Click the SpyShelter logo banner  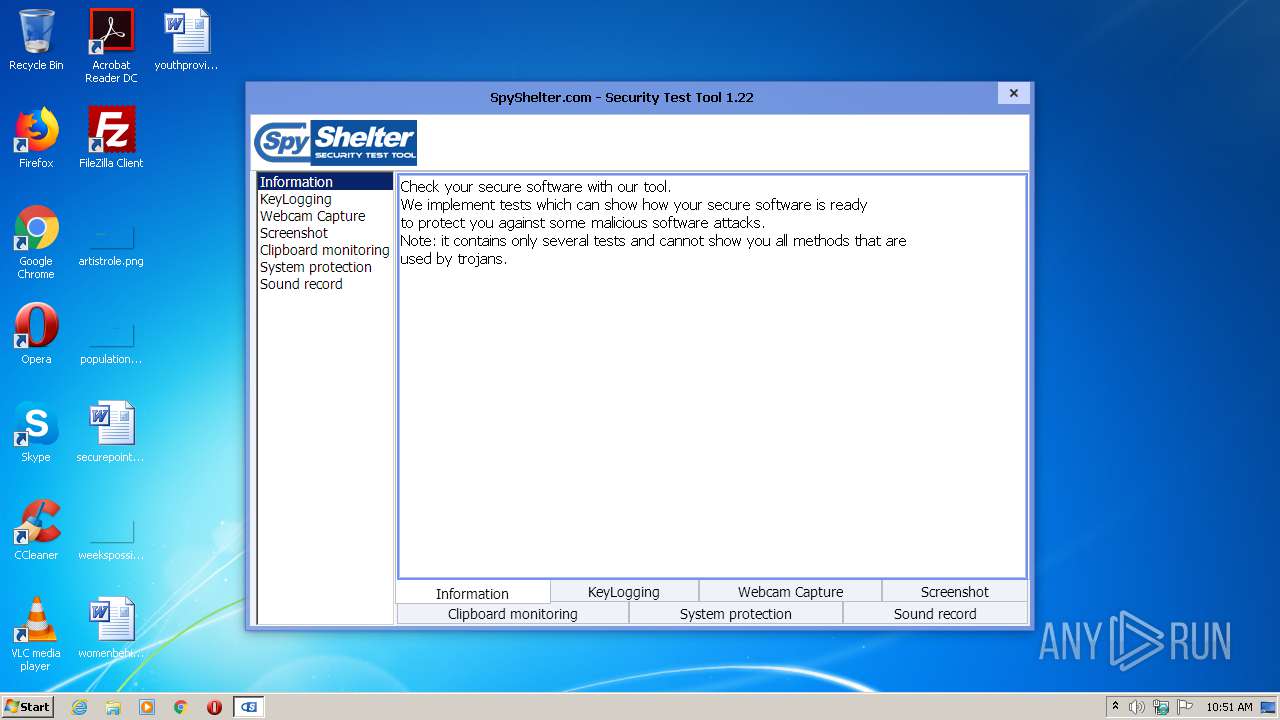pos(335,142)
